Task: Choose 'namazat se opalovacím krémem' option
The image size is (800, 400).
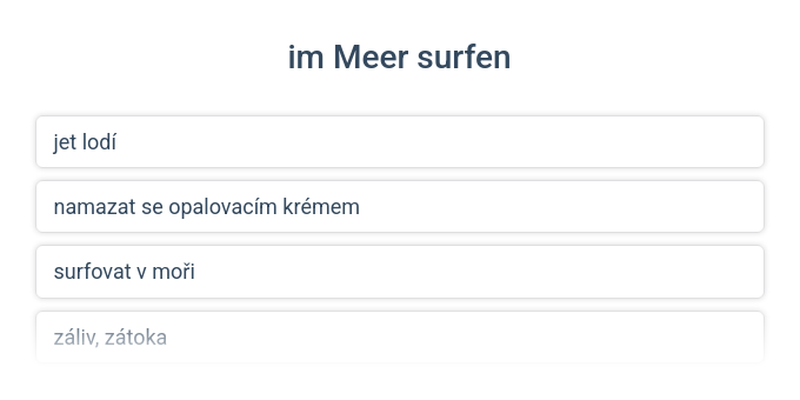Action: 400,207
